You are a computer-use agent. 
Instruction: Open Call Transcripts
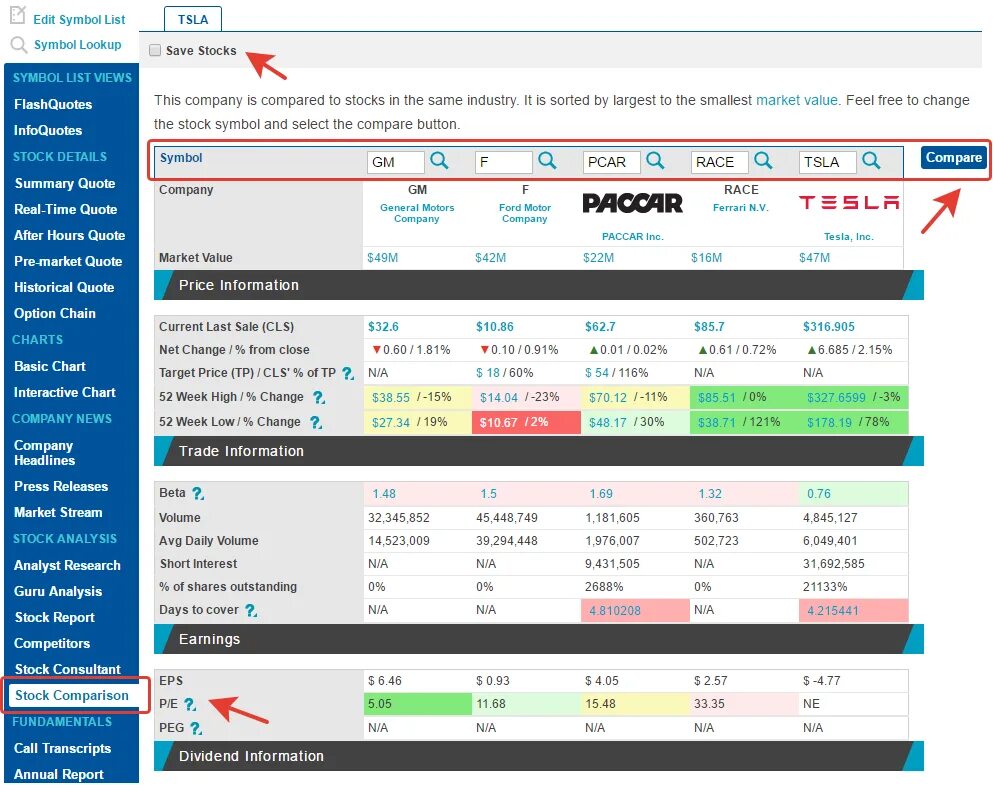(62, 749)
